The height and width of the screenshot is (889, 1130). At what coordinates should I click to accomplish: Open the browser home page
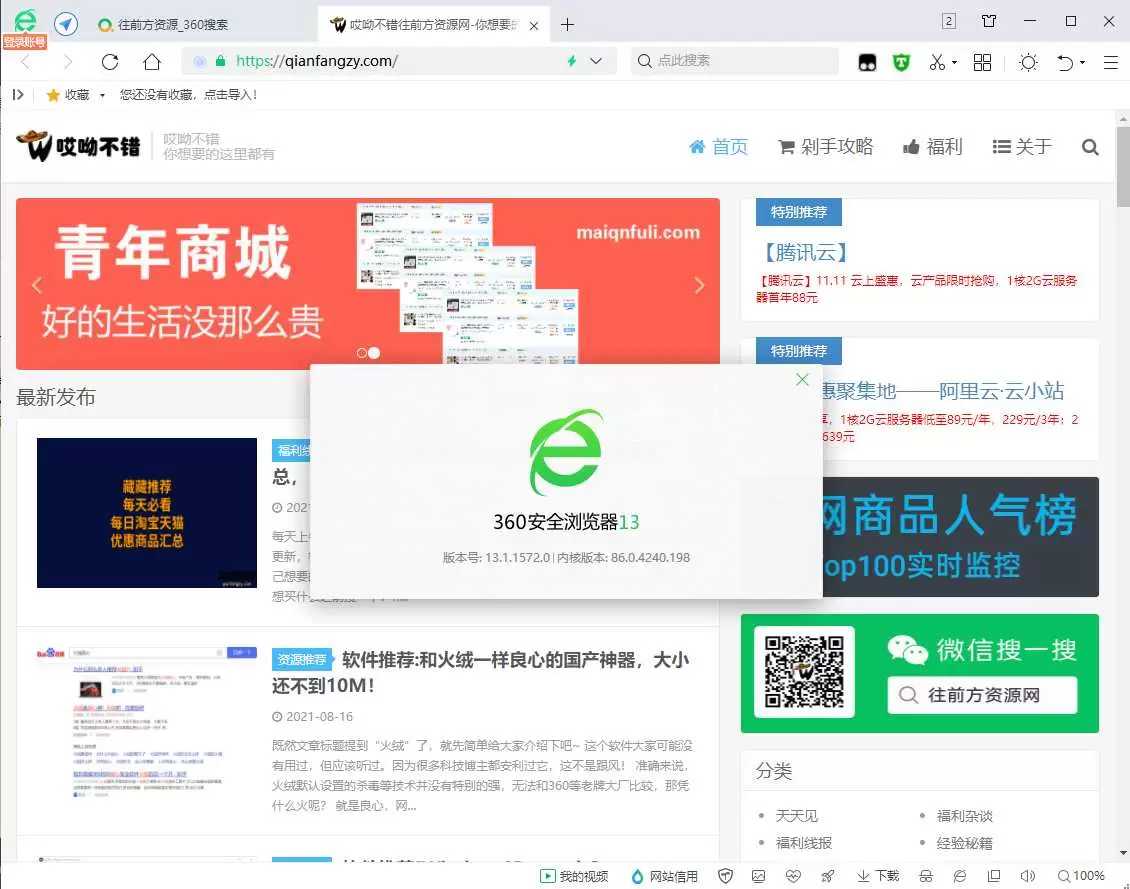pos(151,62)
